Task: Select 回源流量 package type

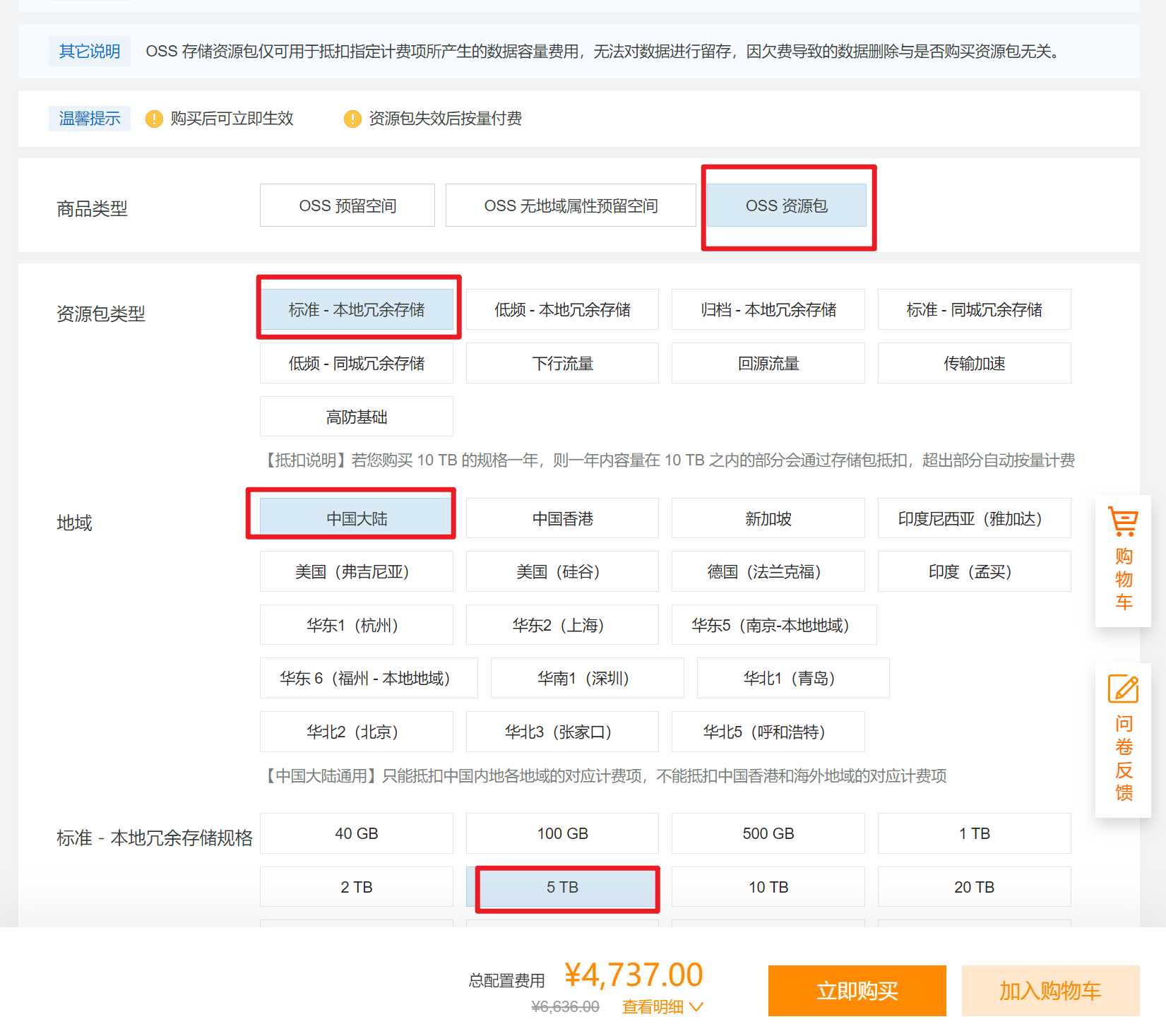Action: click(768, 363)
